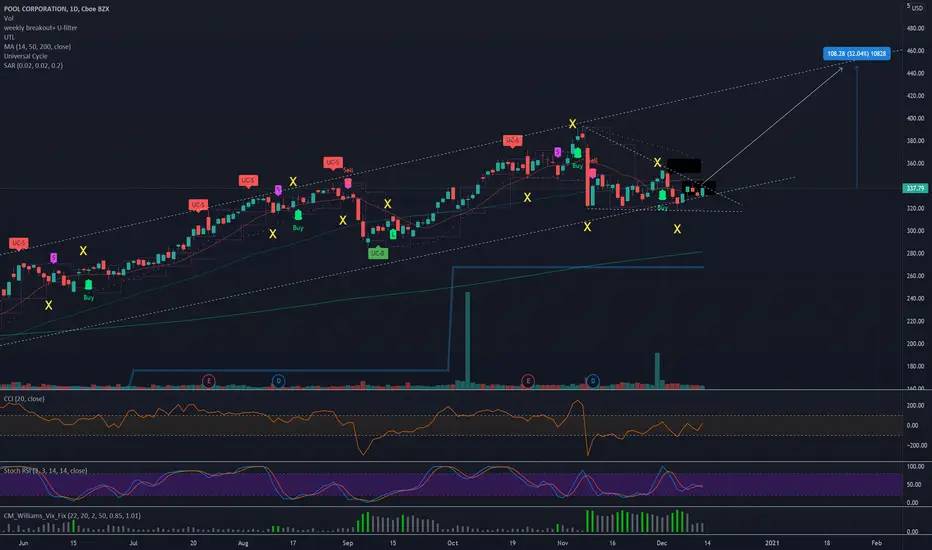Click the Stoch RSI pane label

tap(45, 471)
